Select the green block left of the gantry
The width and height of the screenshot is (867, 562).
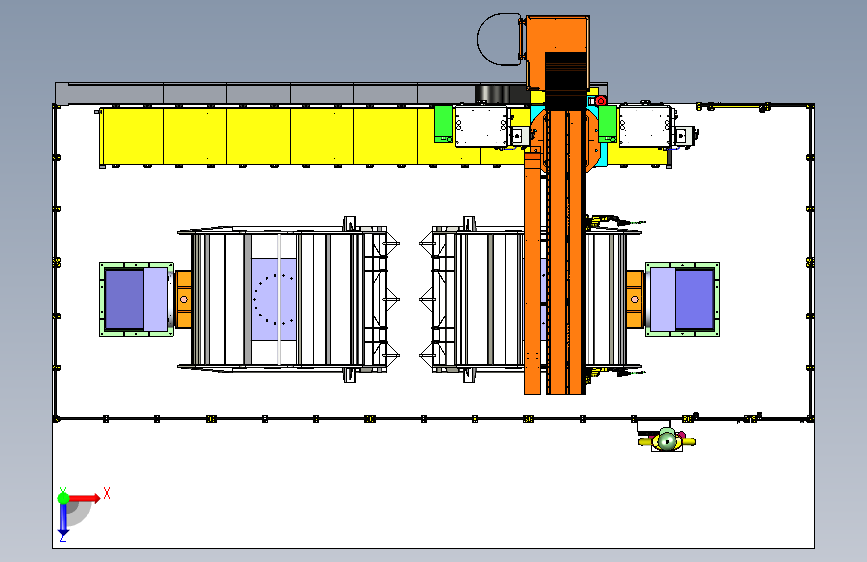(443, 124)
